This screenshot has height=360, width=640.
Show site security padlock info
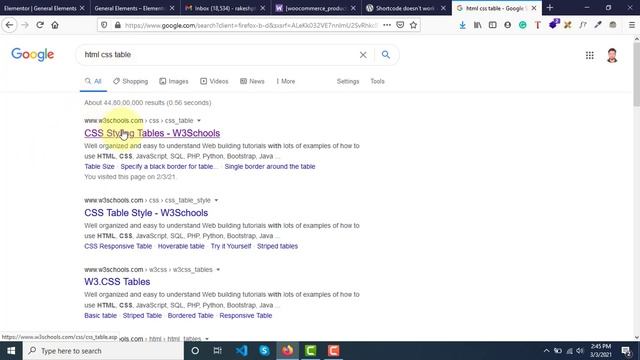[118, 25]
